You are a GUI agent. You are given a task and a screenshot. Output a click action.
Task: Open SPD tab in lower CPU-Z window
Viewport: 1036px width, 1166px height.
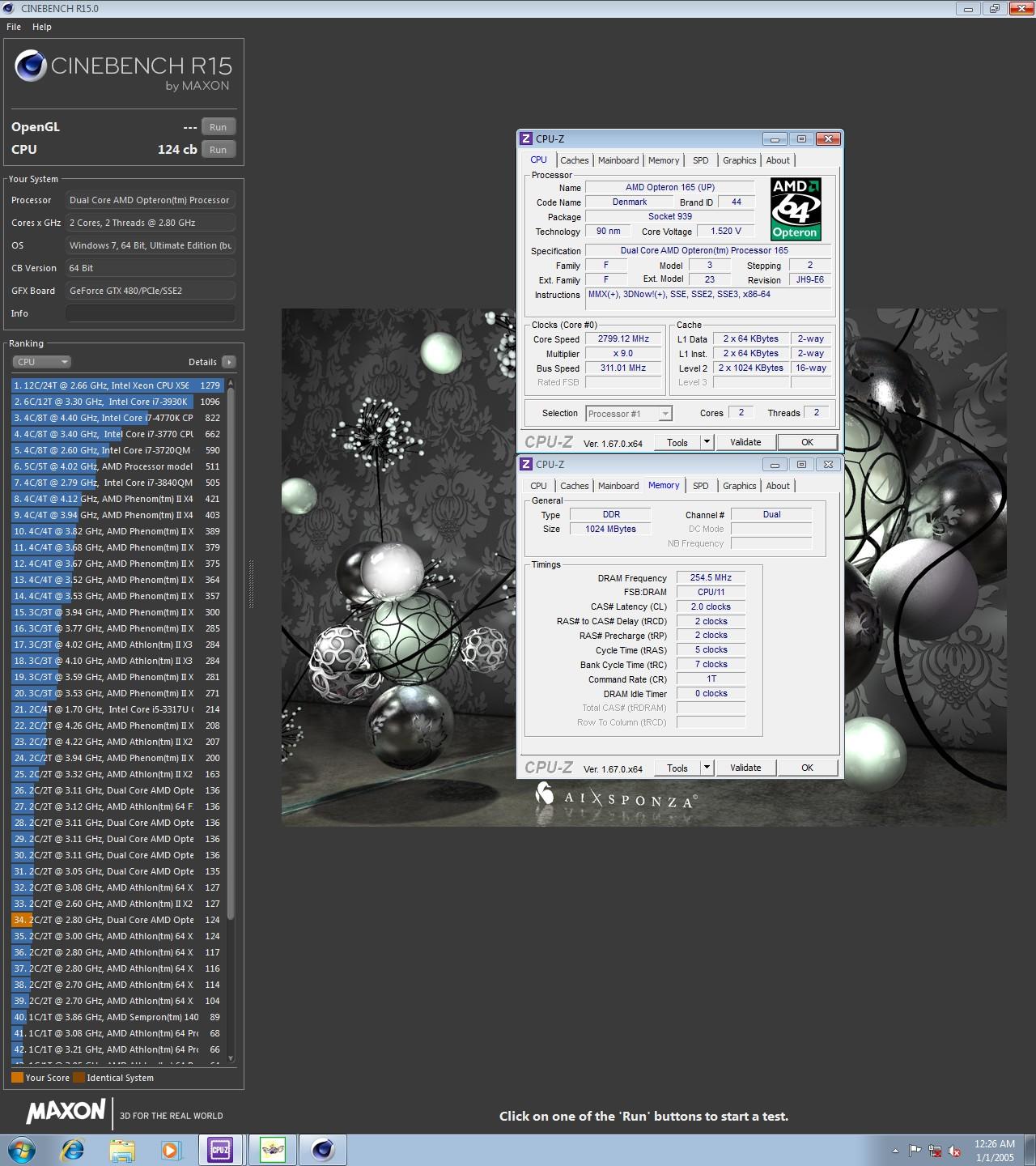click(701, 486)
